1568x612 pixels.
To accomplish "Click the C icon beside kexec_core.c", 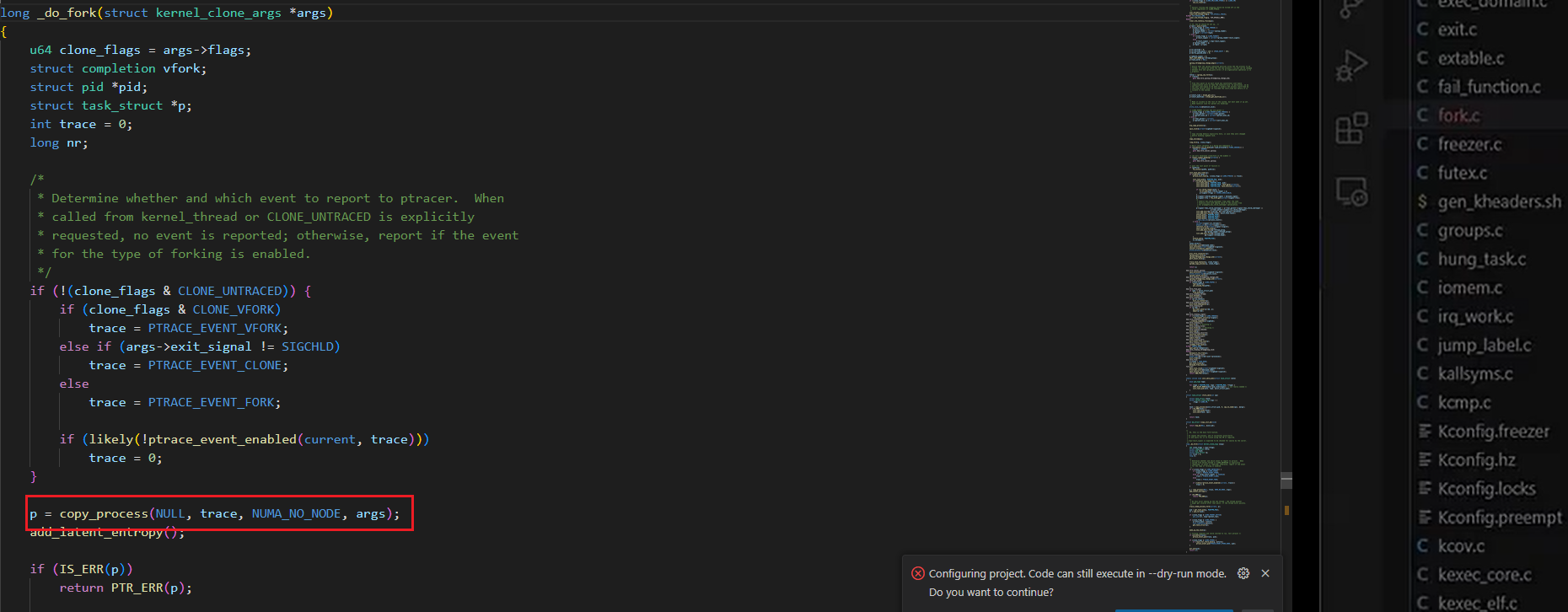I will point(1423,575).
